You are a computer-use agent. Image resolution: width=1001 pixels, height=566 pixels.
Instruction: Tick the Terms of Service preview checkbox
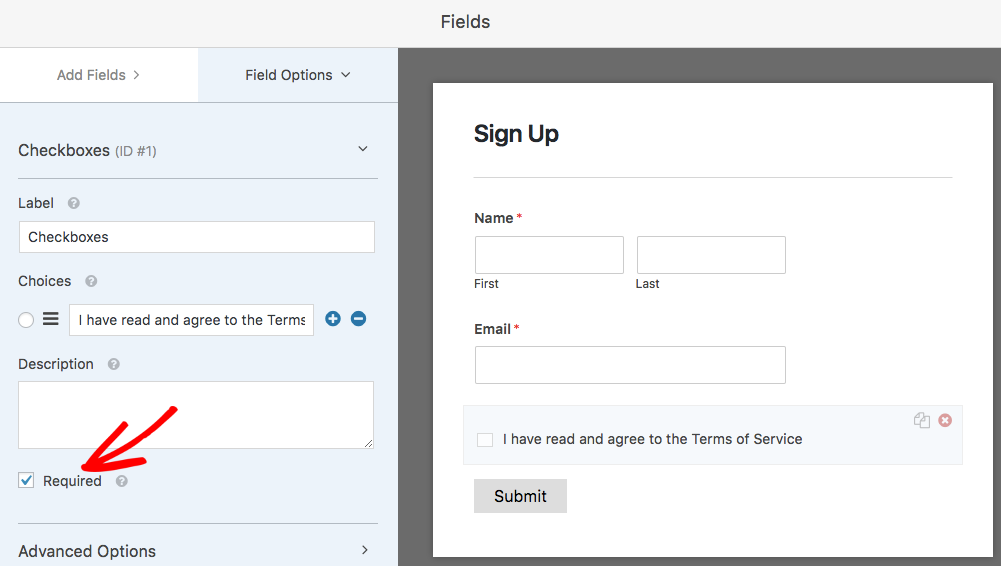click(x=485, y=440)
